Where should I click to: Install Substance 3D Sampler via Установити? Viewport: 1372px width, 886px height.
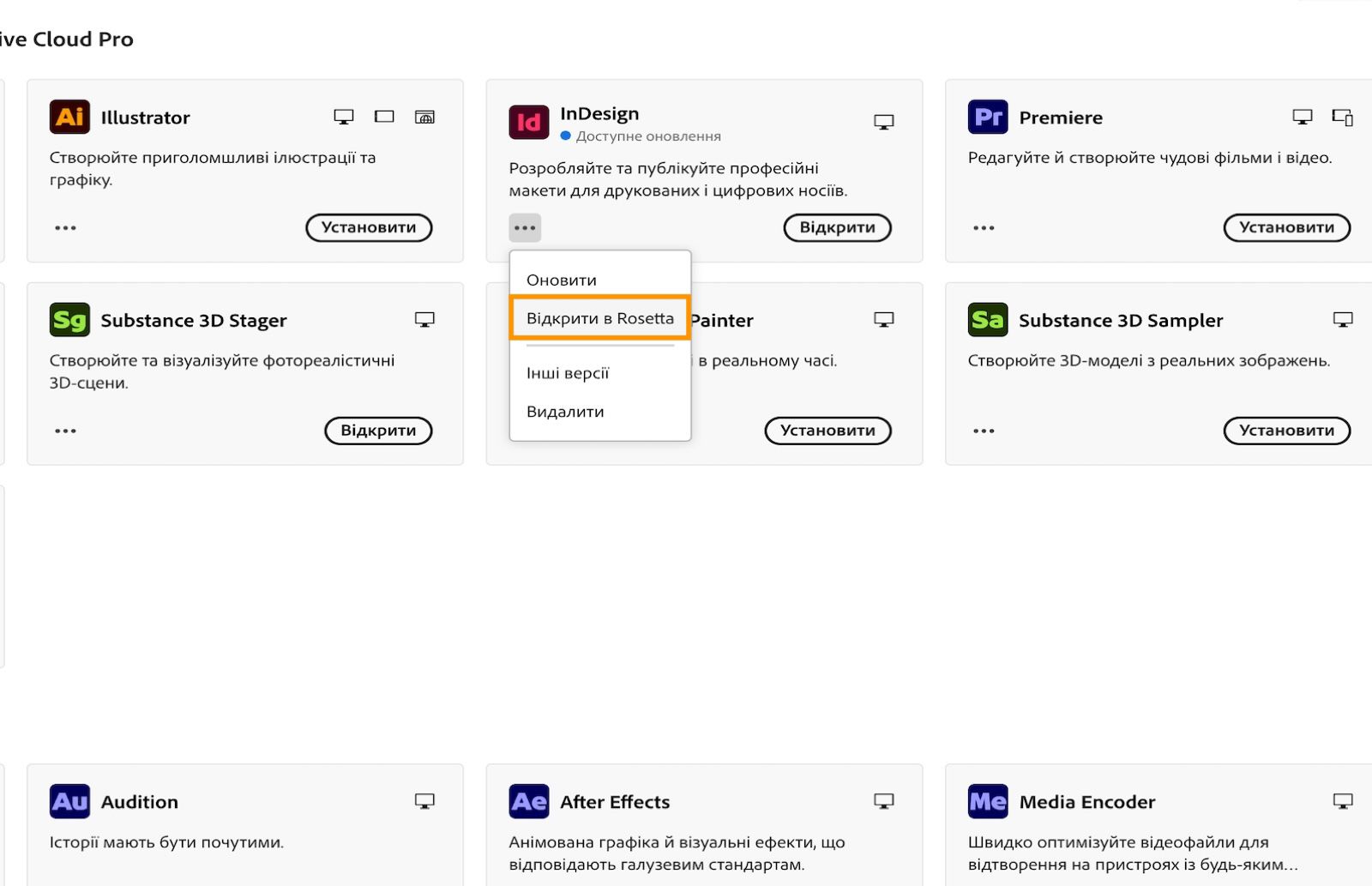tap(1287, 431)
